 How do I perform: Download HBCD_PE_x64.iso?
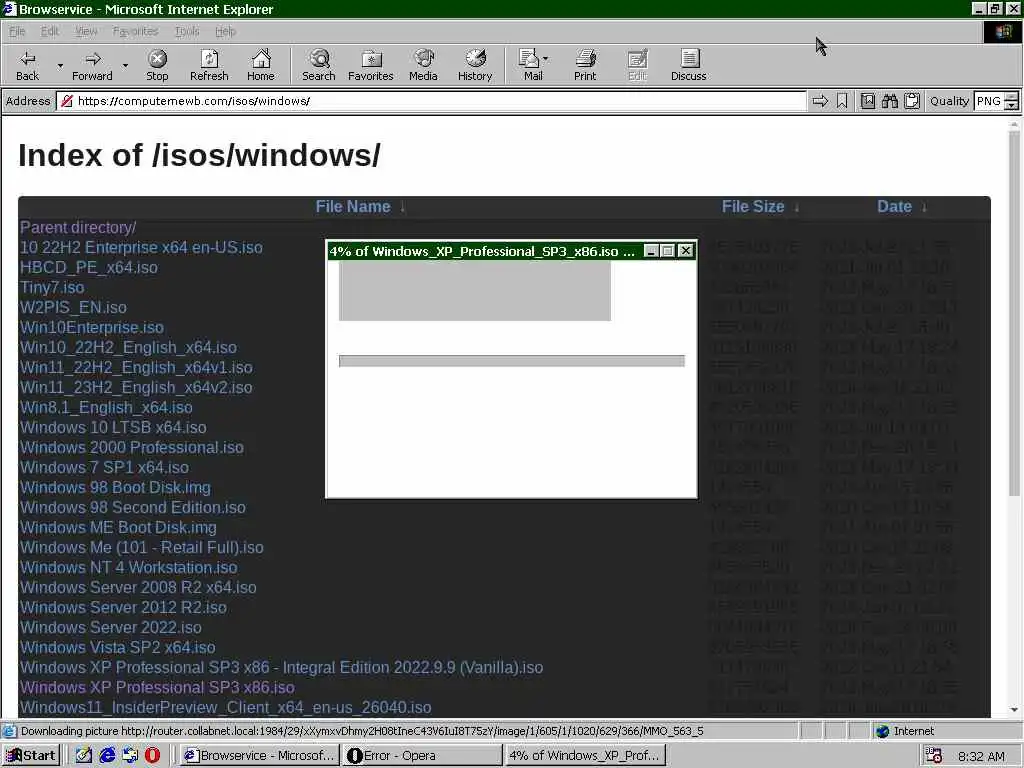tap(89, 267)
